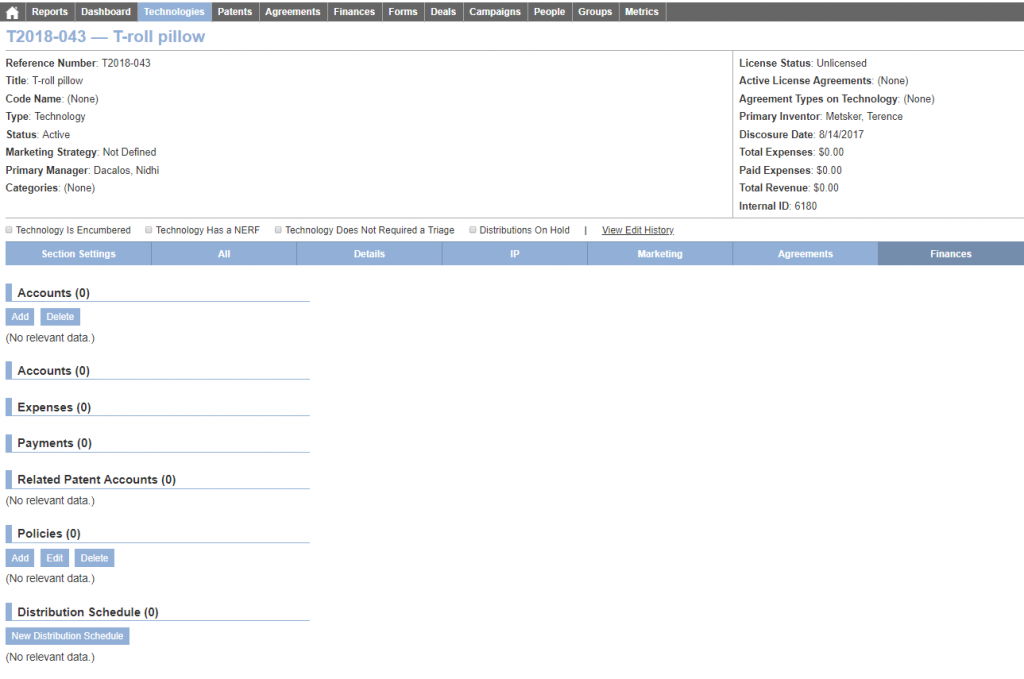The width and height of the screenshot is (1024, 679).
Task: Toggle Distributions On Hold checkbox
Action: (473, 230)
